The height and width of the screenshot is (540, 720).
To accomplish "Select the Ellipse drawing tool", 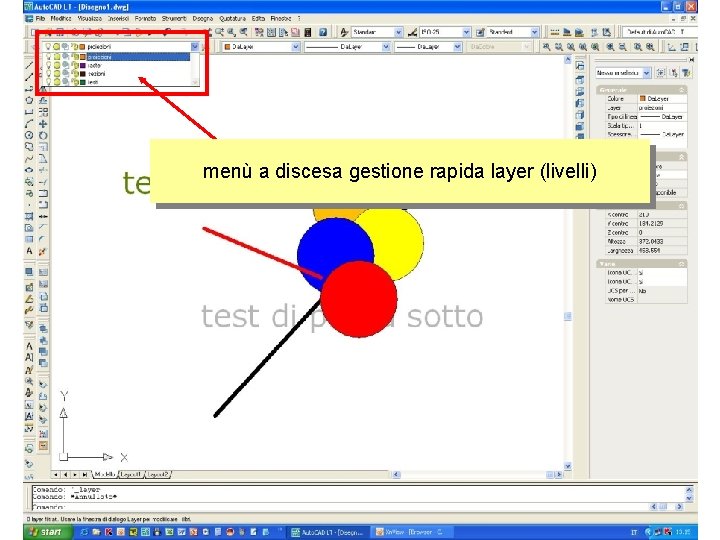I will [x=29, y=170].
